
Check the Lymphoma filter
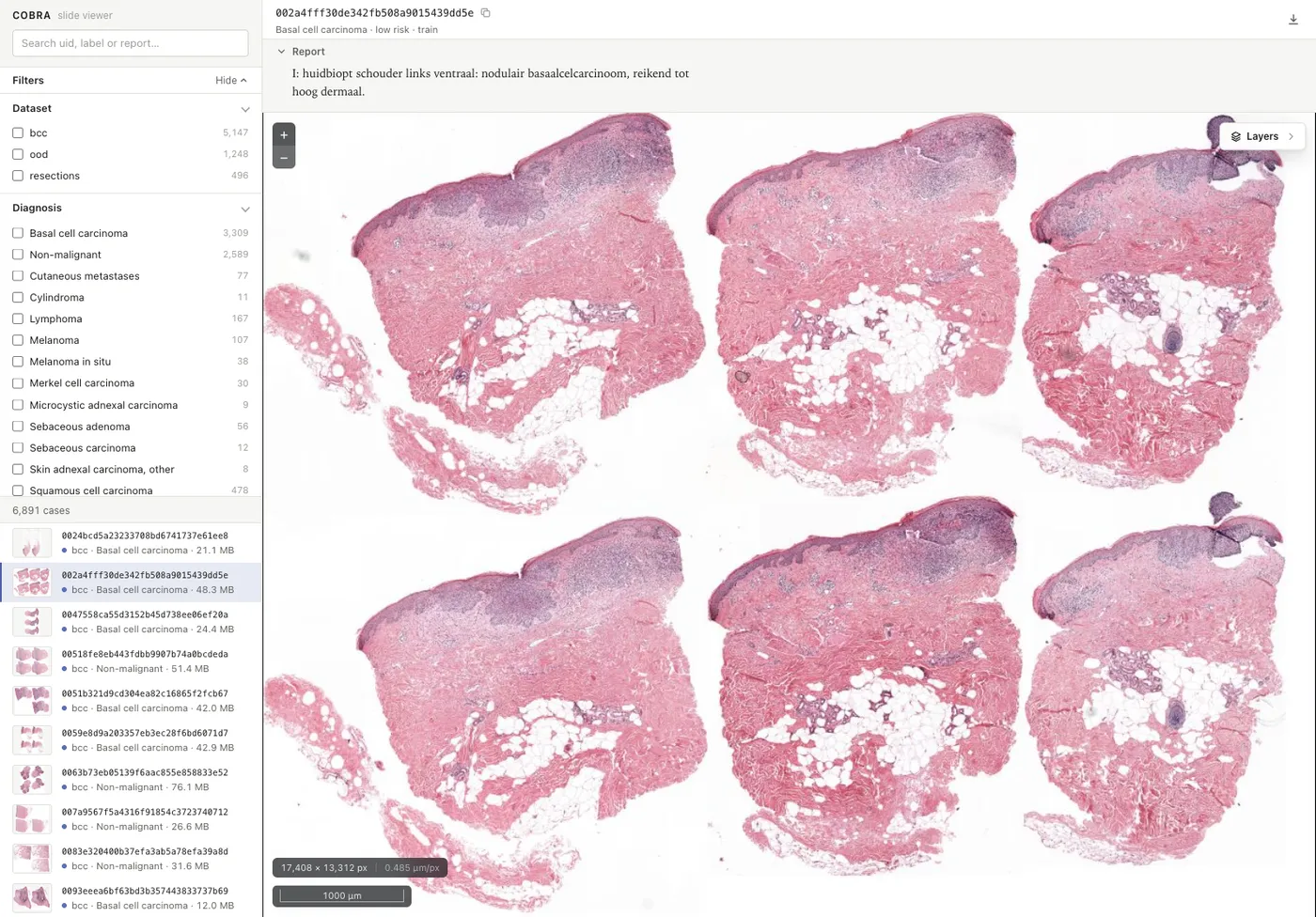tap(18, 319)
